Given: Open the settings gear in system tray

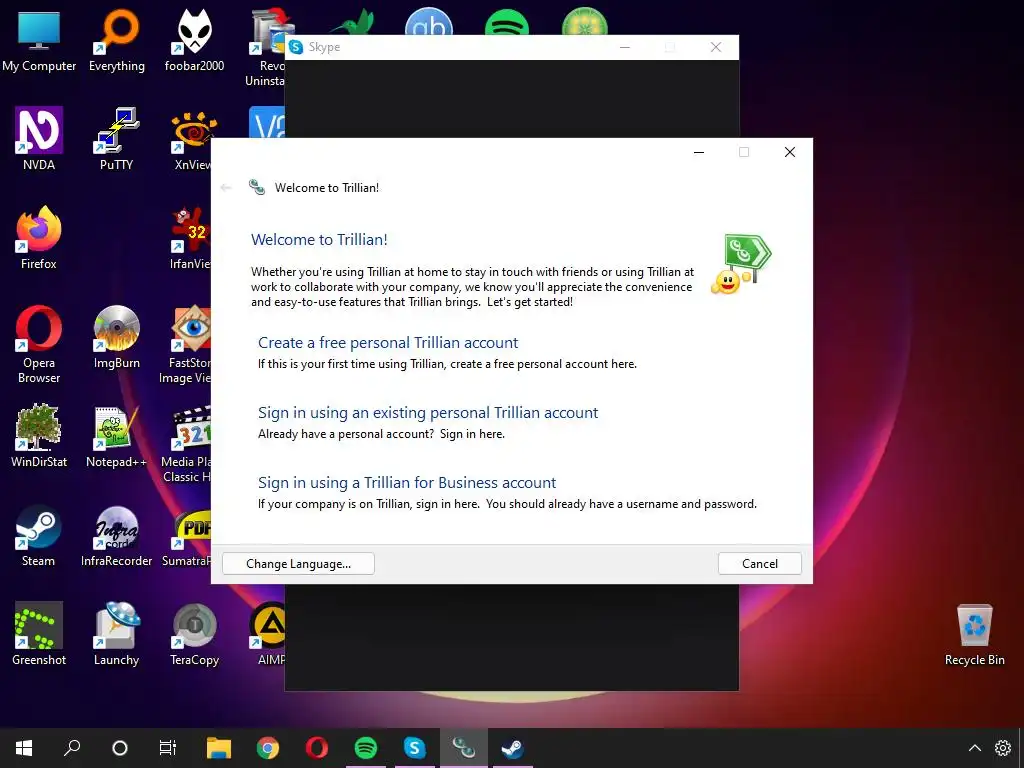Looking at the screenshot, I should pyautogui.click(x=1002, y=748).
